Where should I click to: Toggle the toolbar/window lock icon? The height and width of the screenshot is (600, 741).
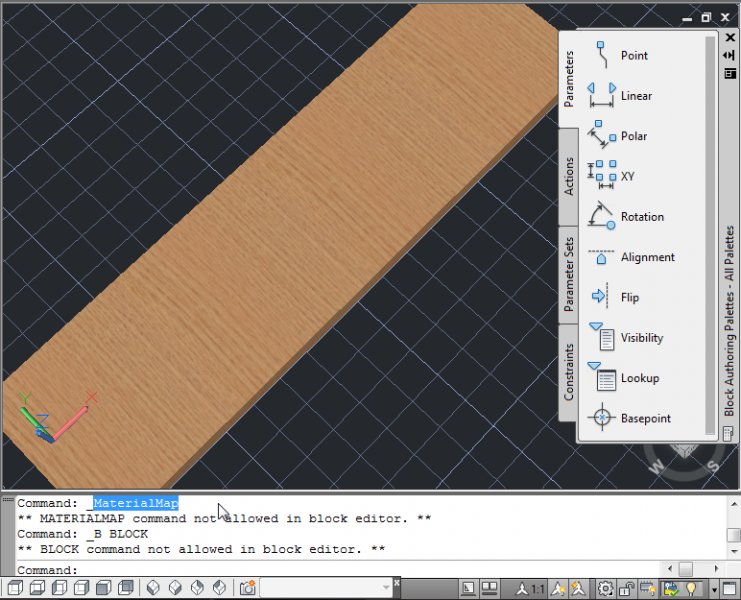click(627, 588)
